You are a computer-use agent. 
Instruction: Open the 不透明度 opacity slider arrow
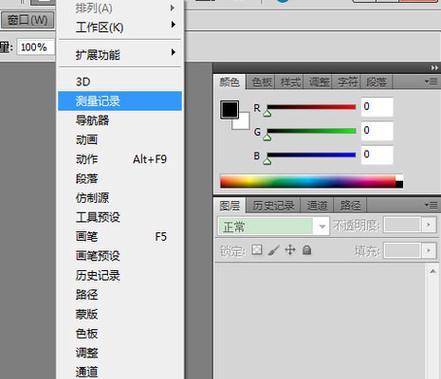pos(429,225)
